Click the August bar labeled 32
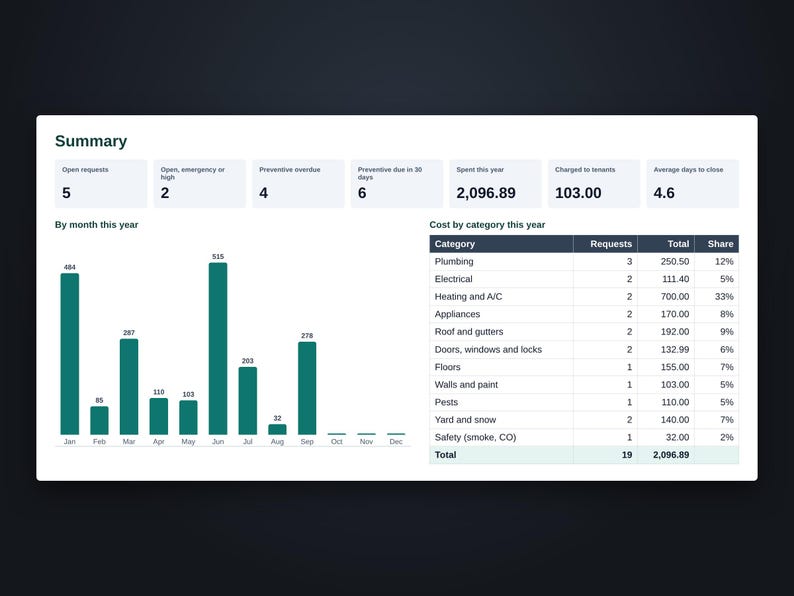Screen dimensions: 794x596 pyautogui.click(x=277, y=429)
